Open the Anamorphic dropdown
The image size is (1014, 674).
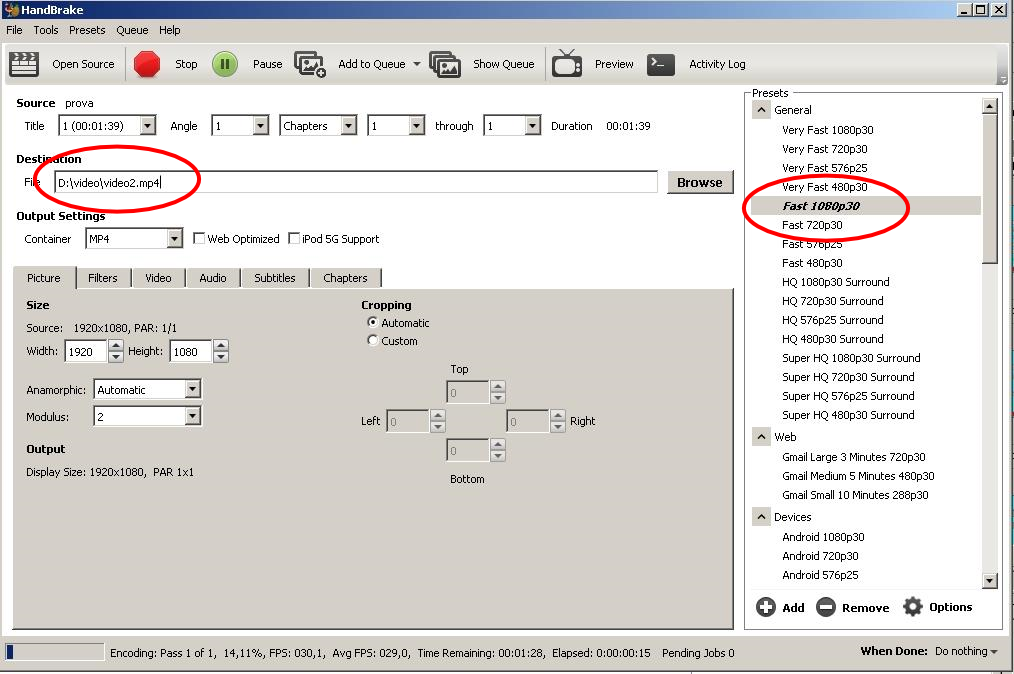click(193, 389)
